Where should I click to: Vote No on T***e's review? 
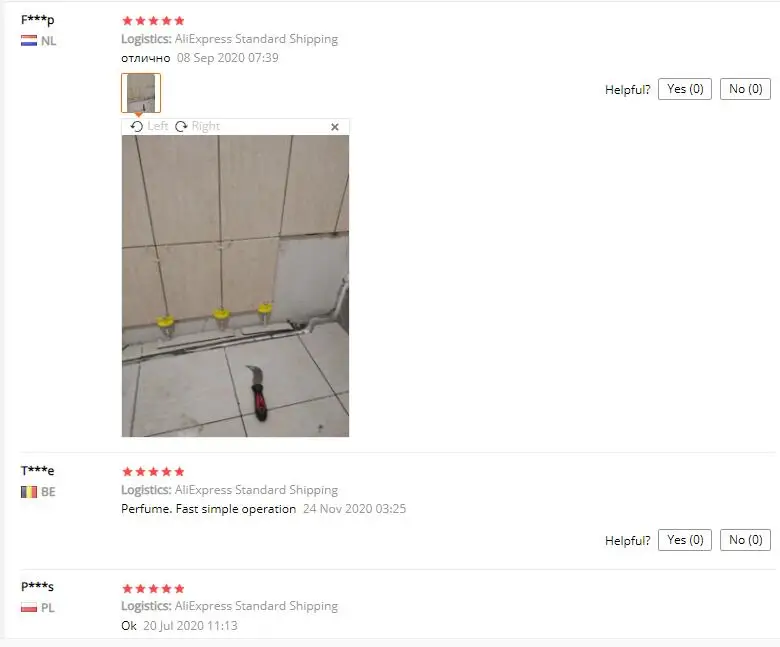tap(745, 540)
